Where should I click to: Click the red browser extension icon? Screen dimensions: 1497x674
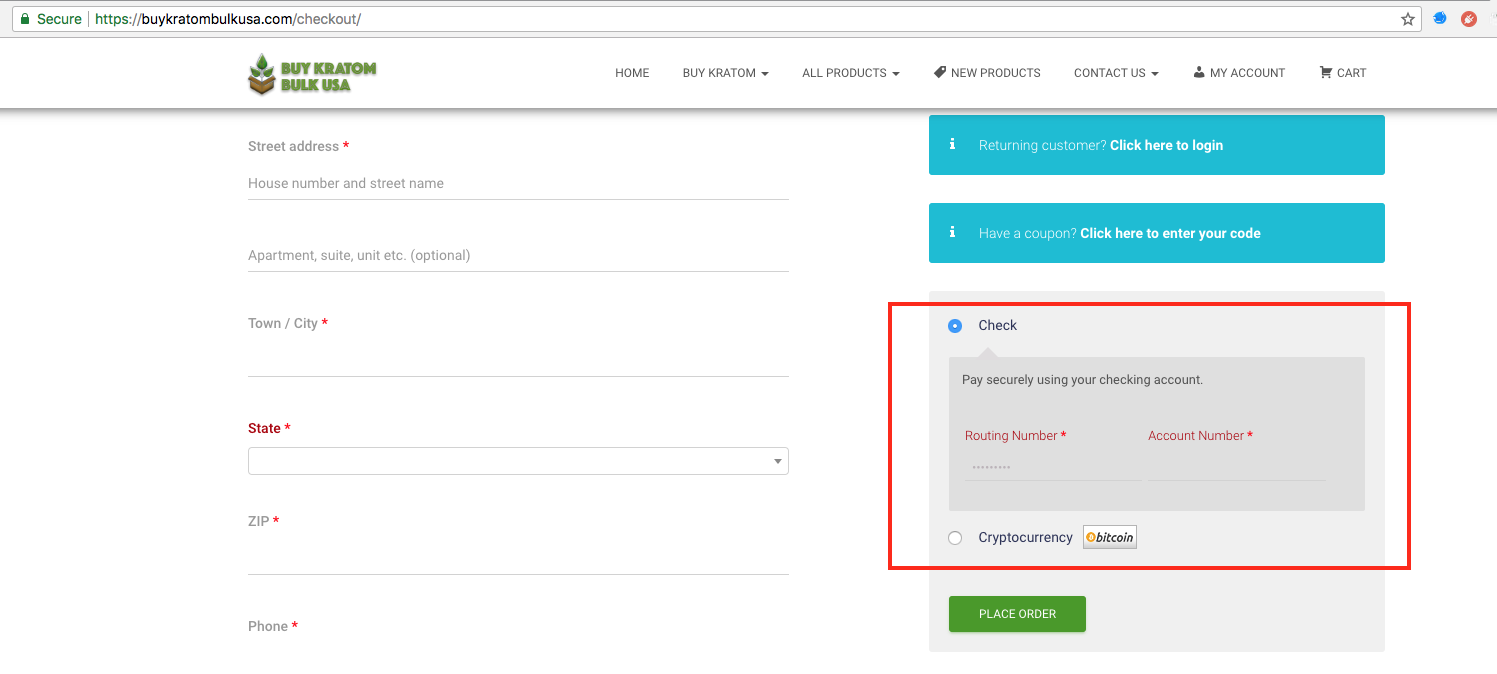(1469, 19)
